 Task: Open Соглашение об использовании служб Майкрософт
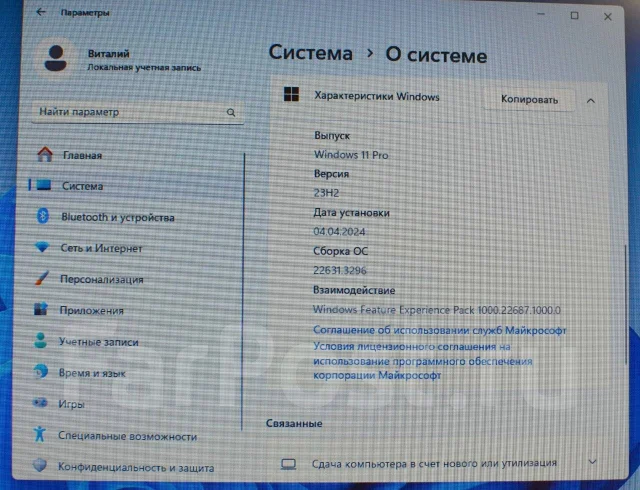(x=440, y=330)
